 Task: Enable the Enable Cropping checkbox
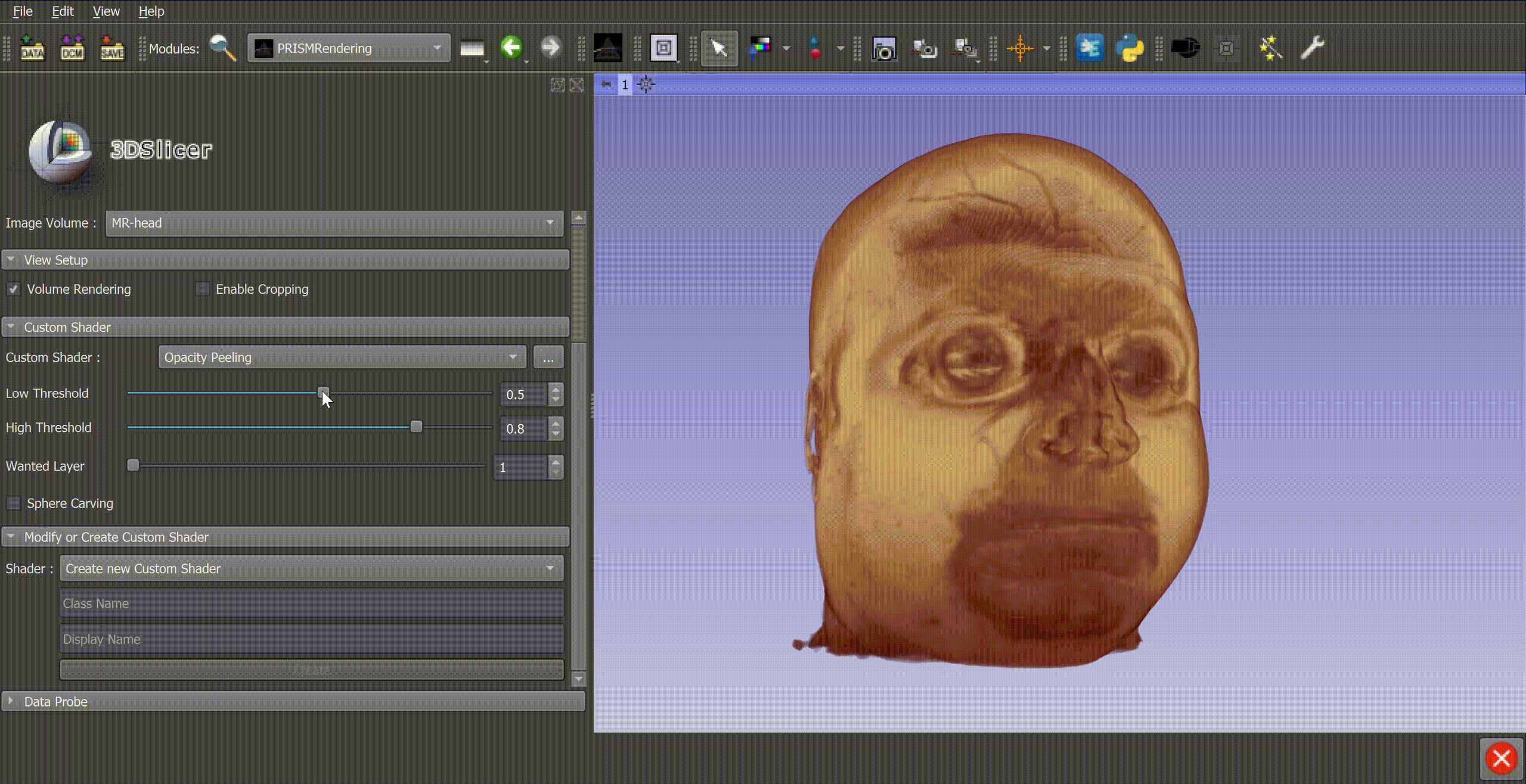pos(203,290)
